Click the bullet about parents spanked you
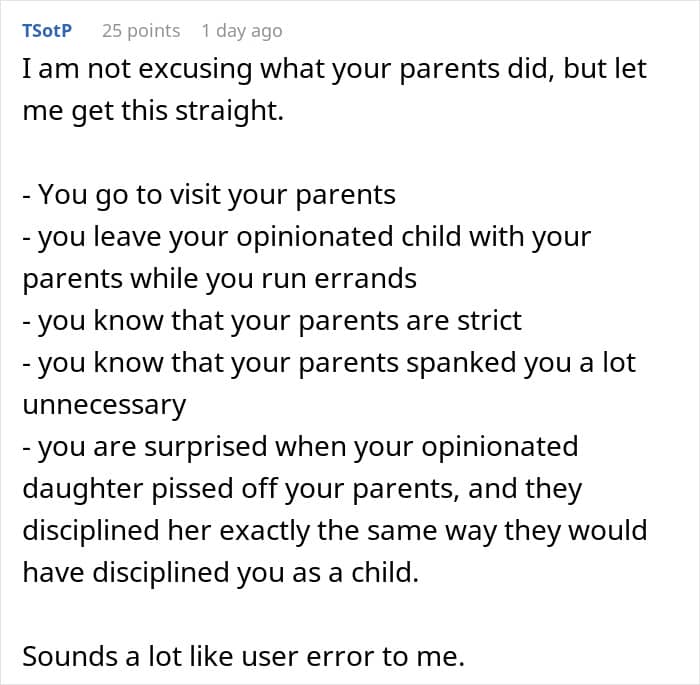 (328, 362)
